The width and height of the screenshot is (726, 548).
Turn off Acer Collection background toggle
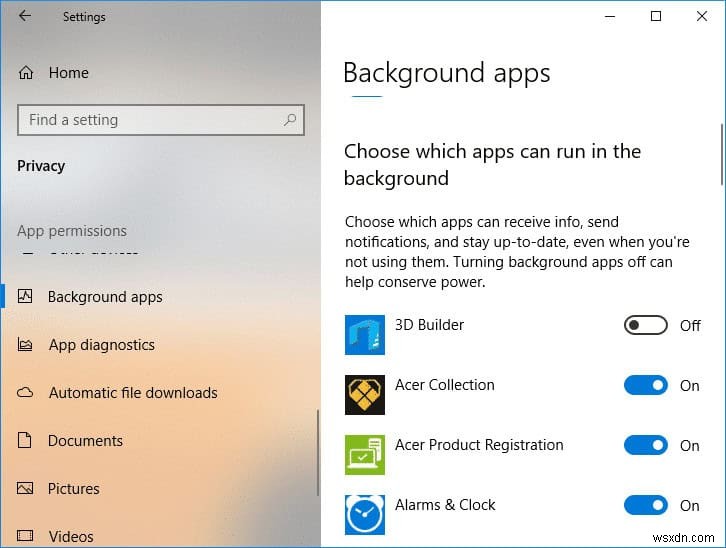click(645, 385)
